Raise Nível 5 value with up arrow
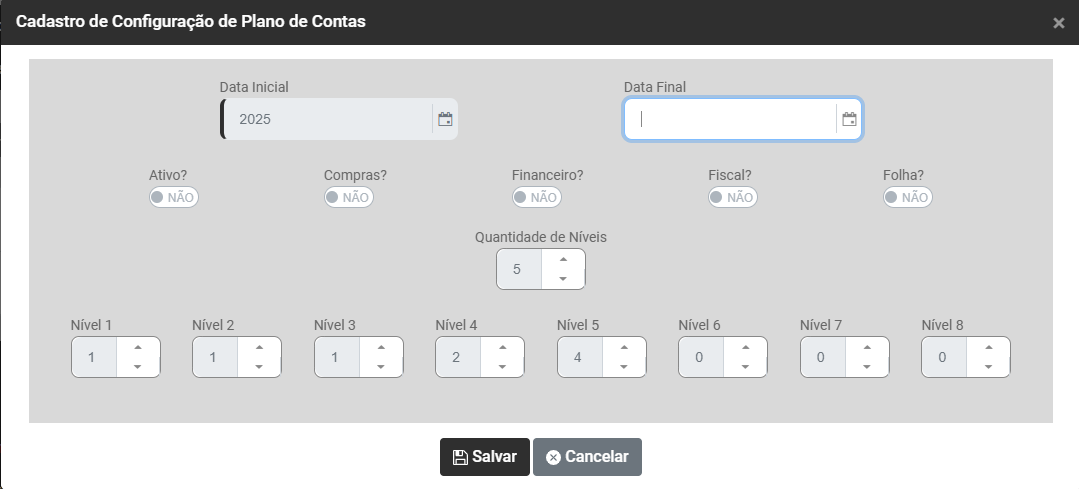 click(624, 347)
